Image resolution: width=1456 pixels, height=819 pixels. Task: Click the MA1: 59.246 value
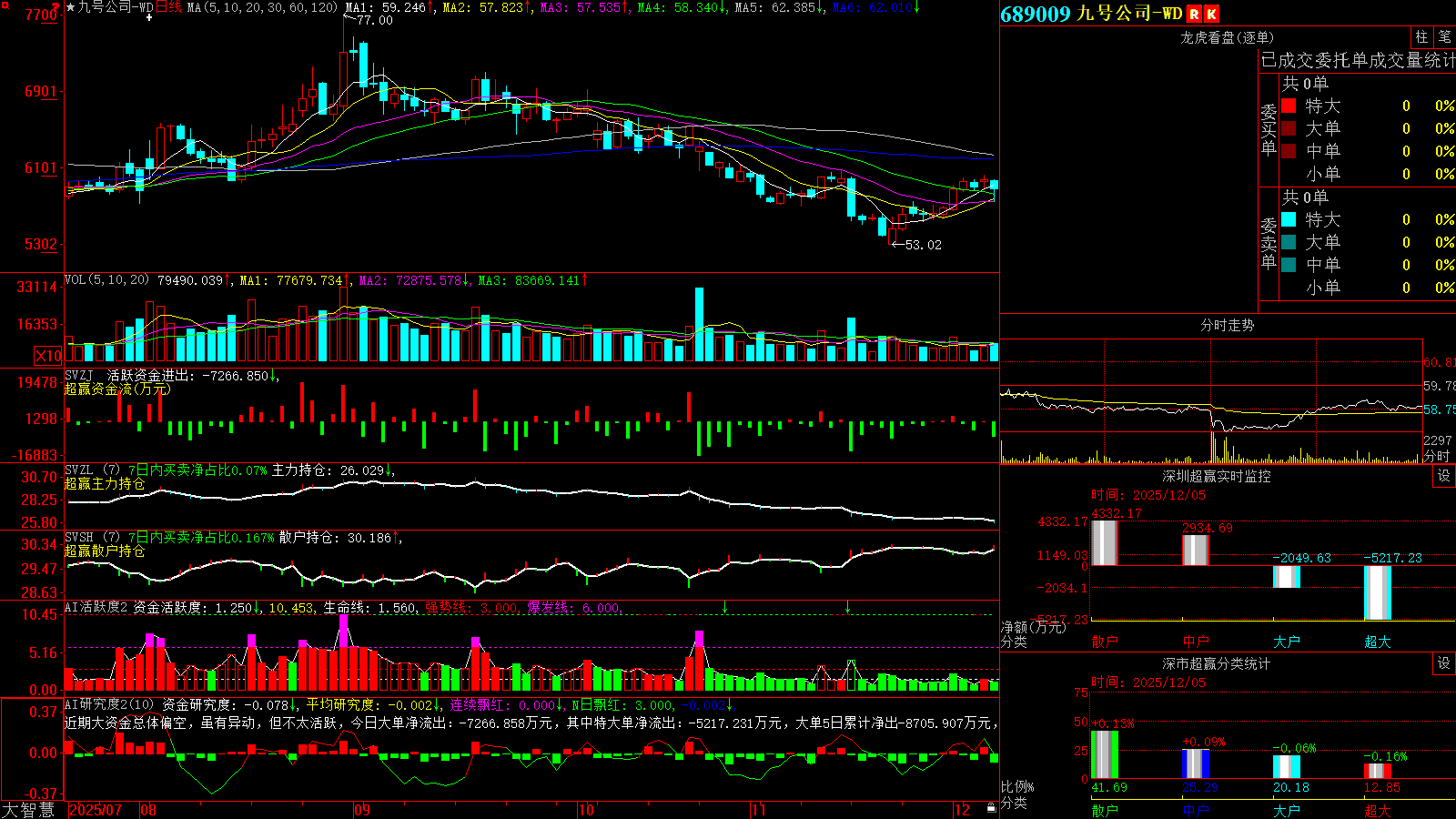387,7
